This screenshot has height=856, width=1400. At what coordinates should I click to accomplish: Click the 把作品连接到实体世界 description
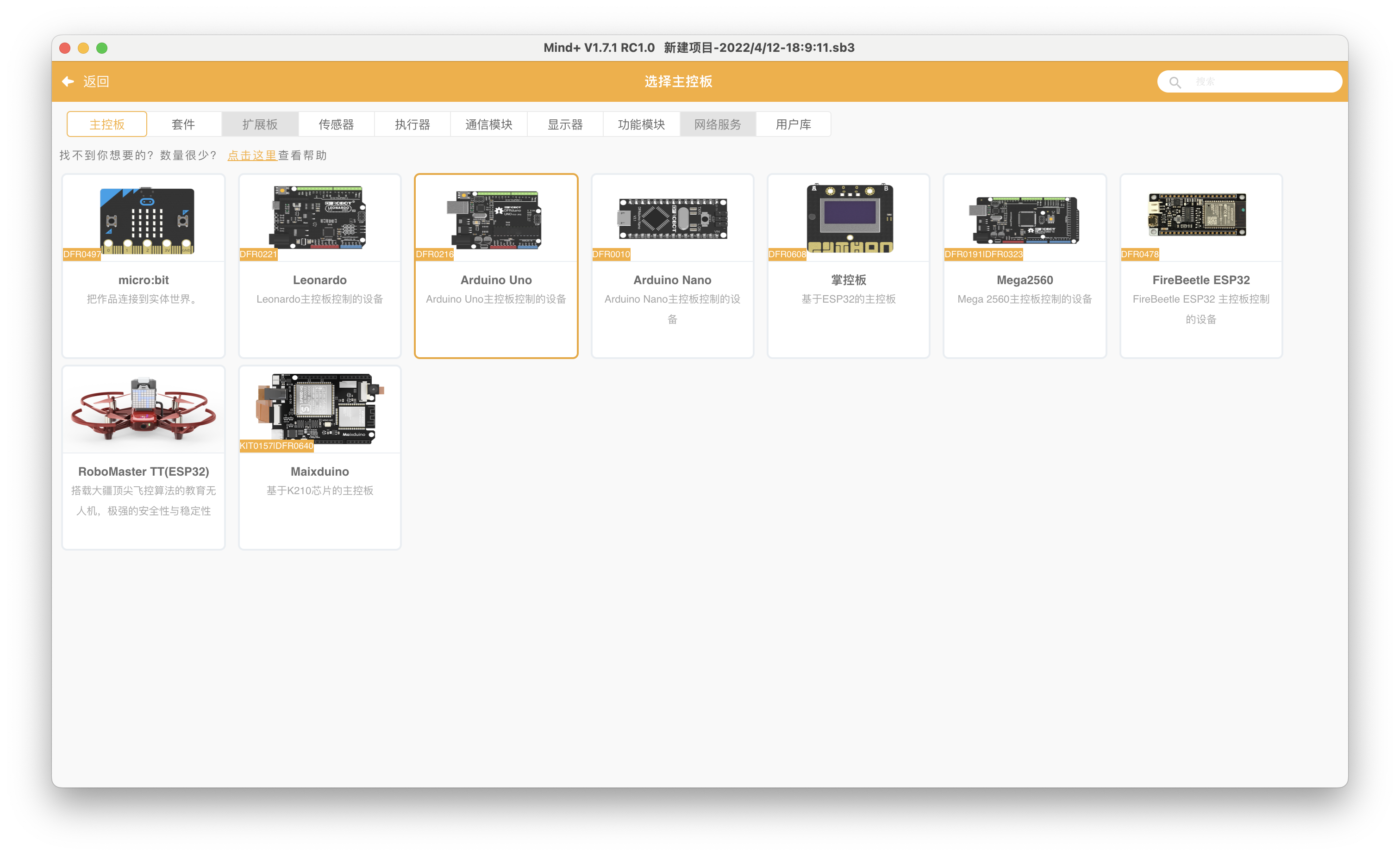(x=143, y=299)
